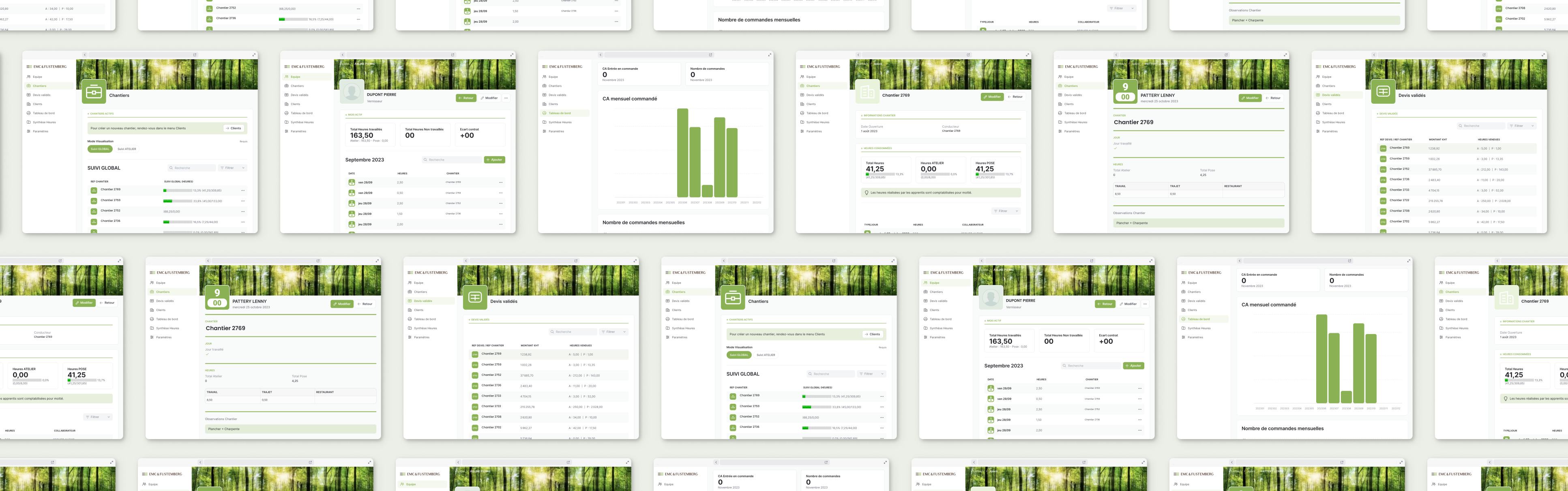The image size is (1568, 491).
Task: Click profile avatar in upper-row Dupont Pierre window
Action: click(352, 92)
